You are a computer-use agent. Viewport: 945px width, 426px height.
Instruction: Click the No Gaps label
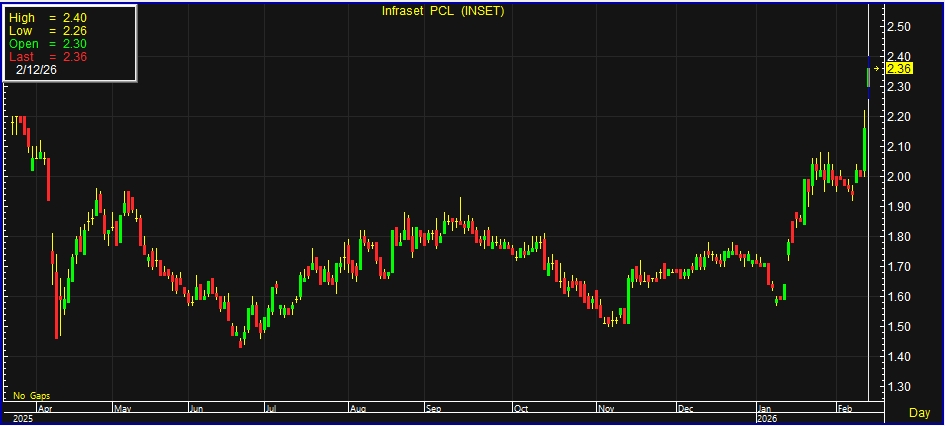tap(31, 396)
